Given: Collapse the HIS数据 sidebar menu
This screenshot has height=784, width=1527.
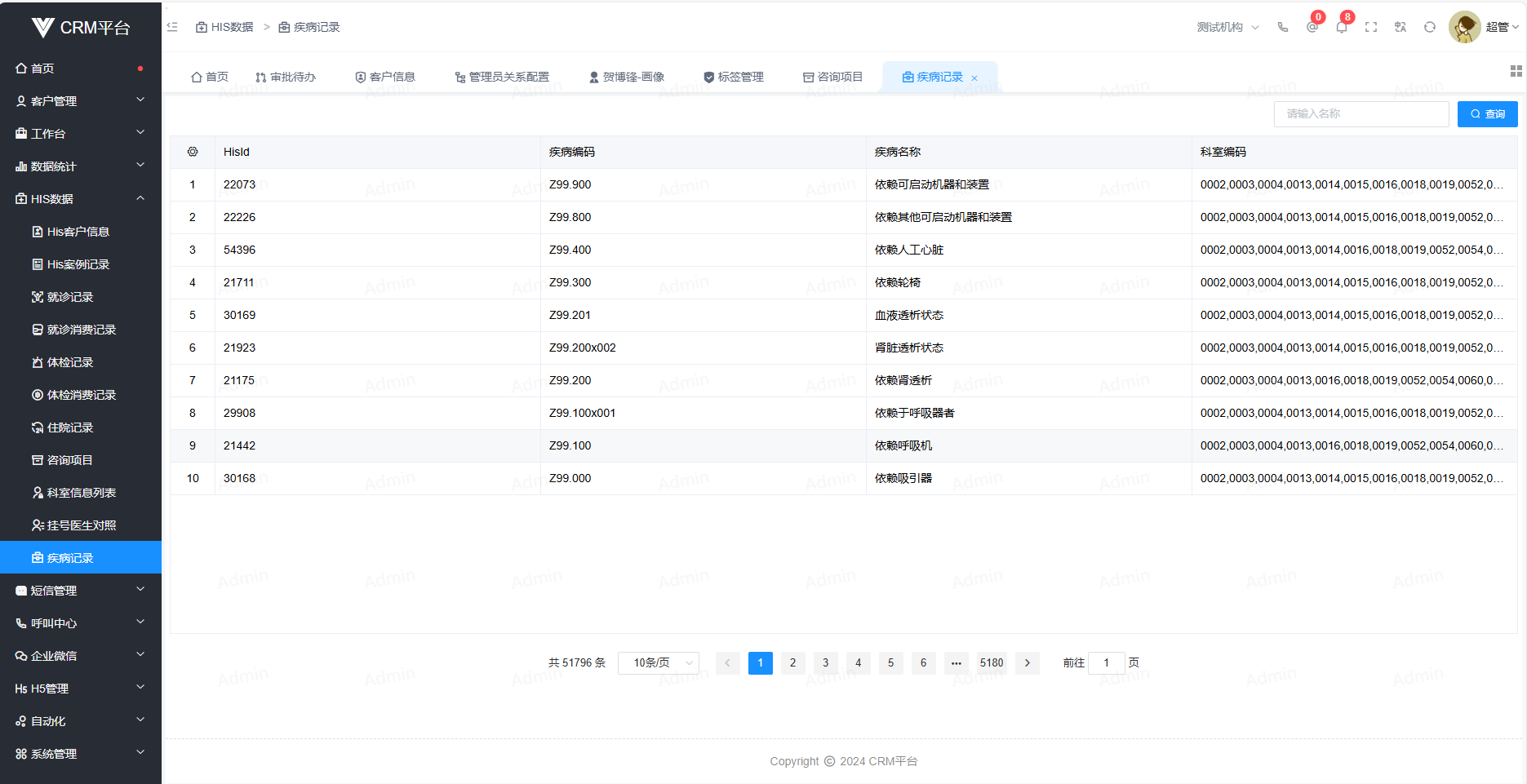Looking at the screenshot, I should 81,198.
